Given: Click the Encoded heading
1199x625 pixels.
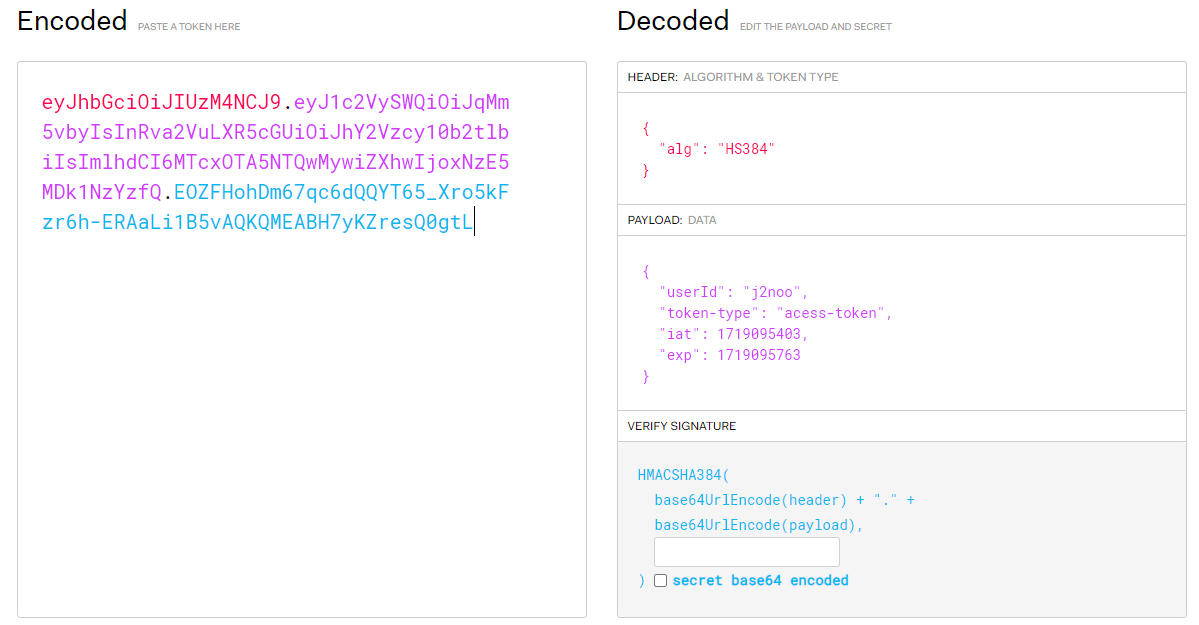Looking at the screenshot, I should [x=72, y=21].
